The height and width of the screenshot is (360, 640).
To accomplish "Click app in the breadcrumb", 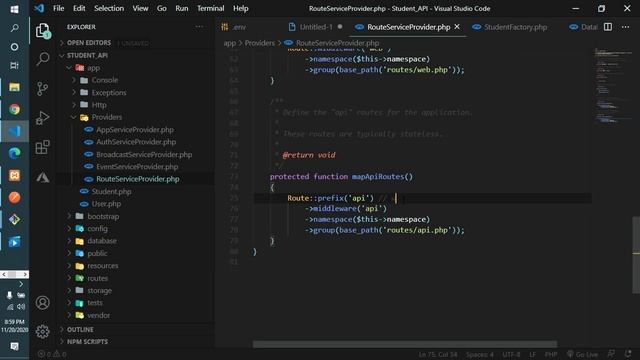I will tap(229, 43).
